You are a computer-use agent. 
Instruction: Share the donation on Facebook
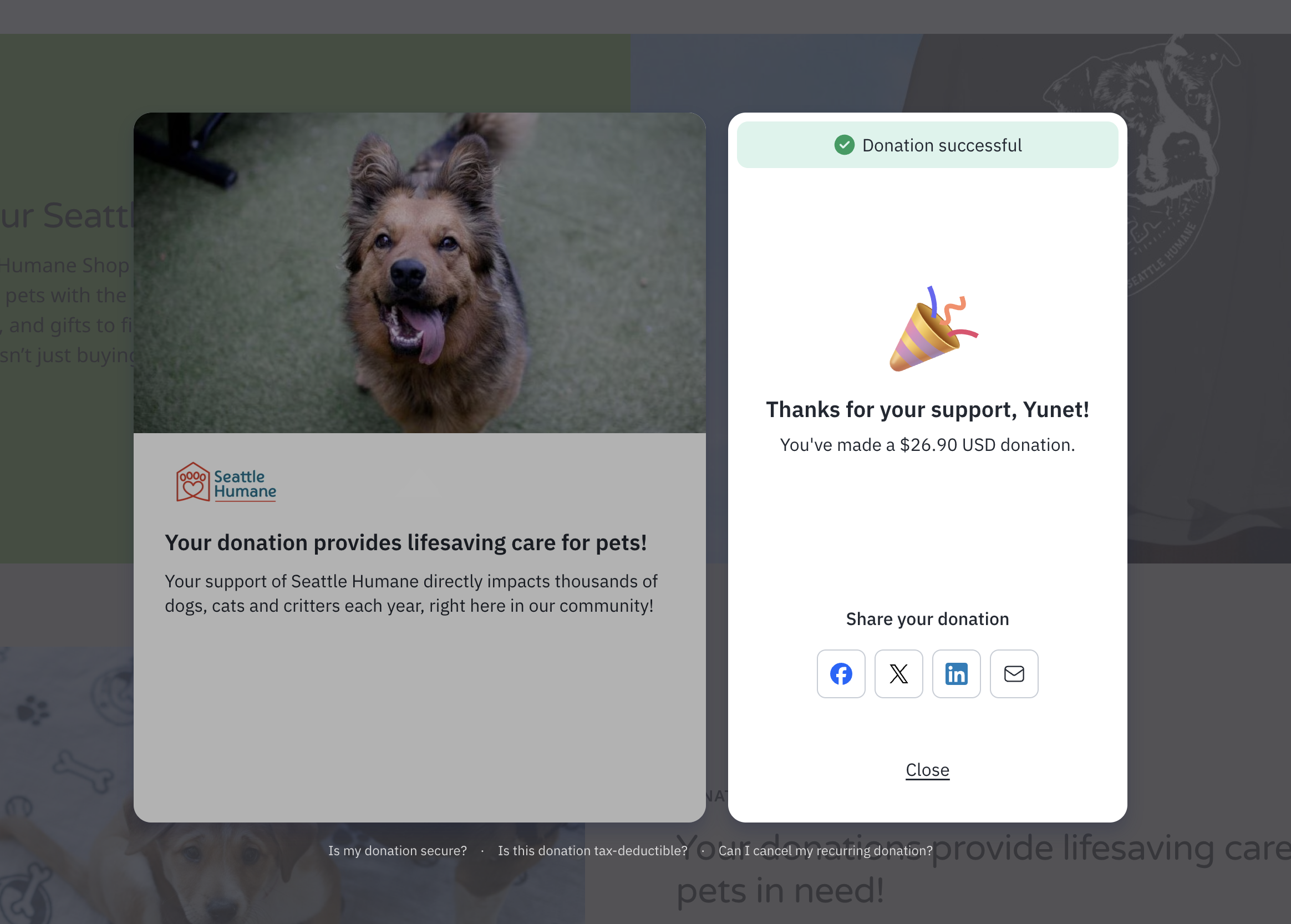pos(841,674)
